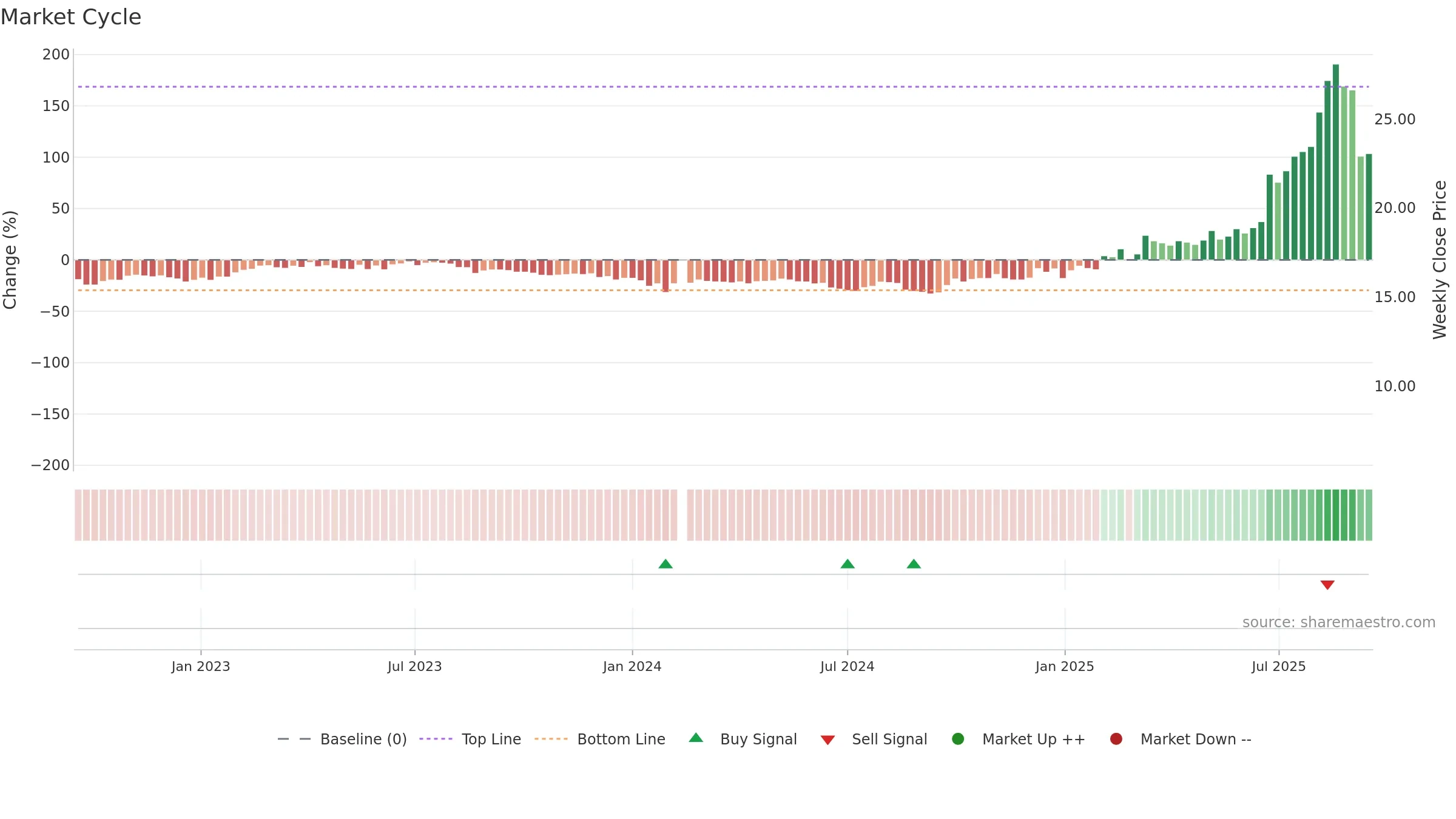The height and width of the screenshot is (819, 1456).
Task: Toggle the Market Down -- legend entry
Action: 1181,739
